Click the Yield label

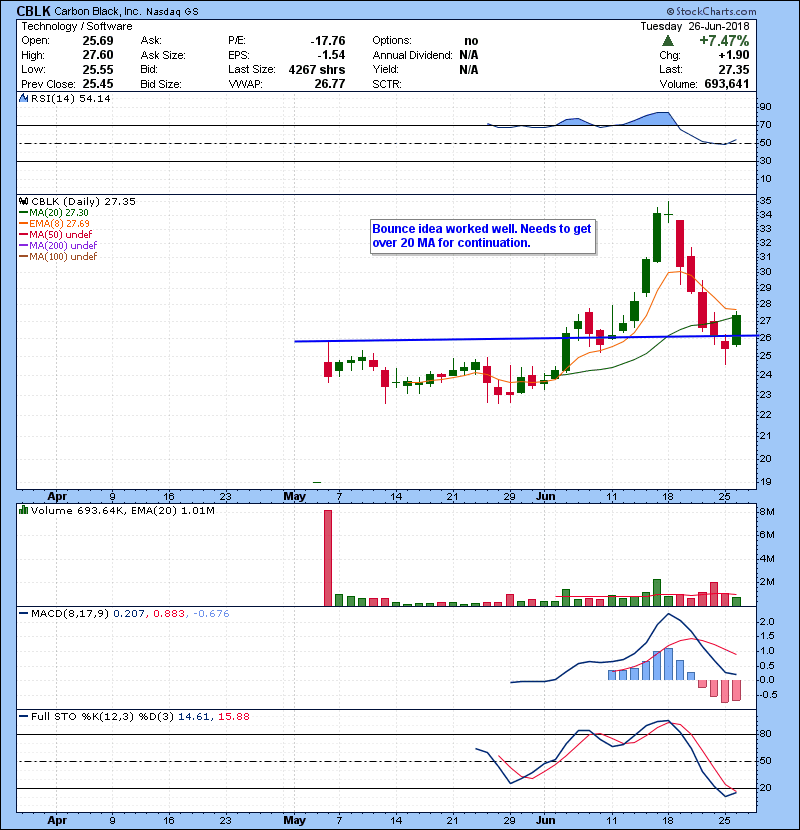tap(385, 69)
